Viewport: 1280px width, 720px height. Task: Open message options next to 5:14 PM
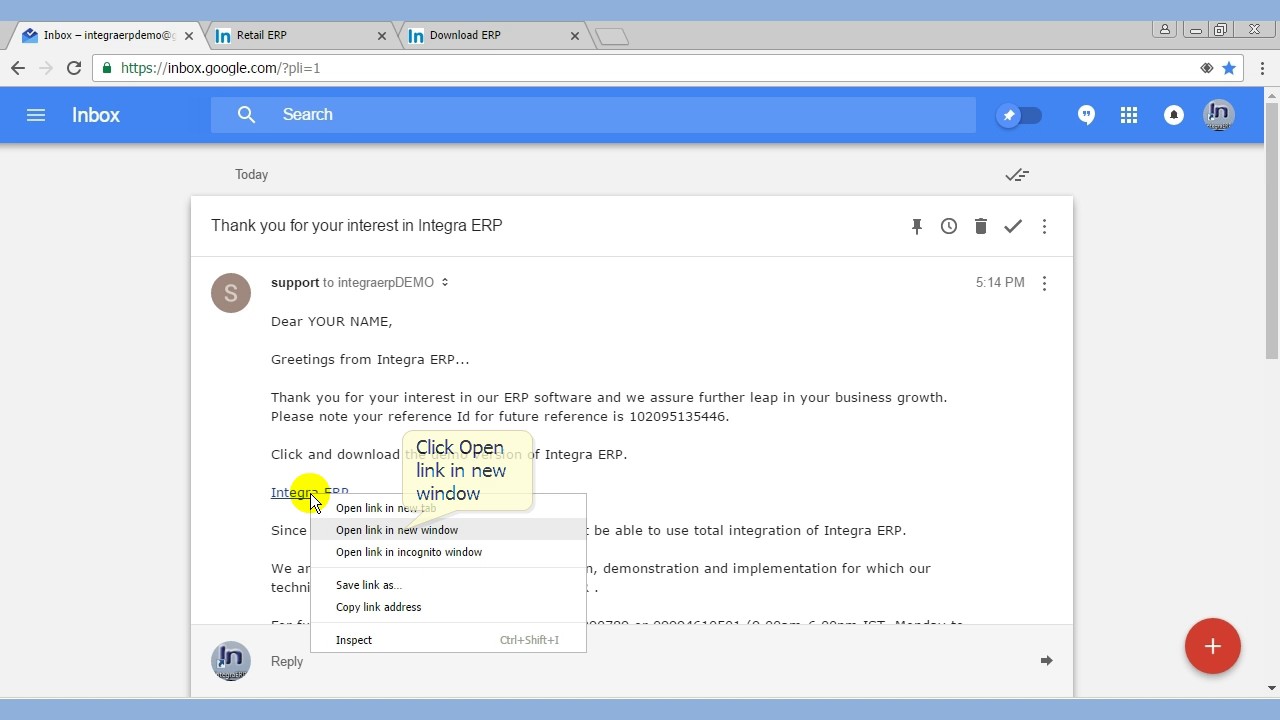1044,283
